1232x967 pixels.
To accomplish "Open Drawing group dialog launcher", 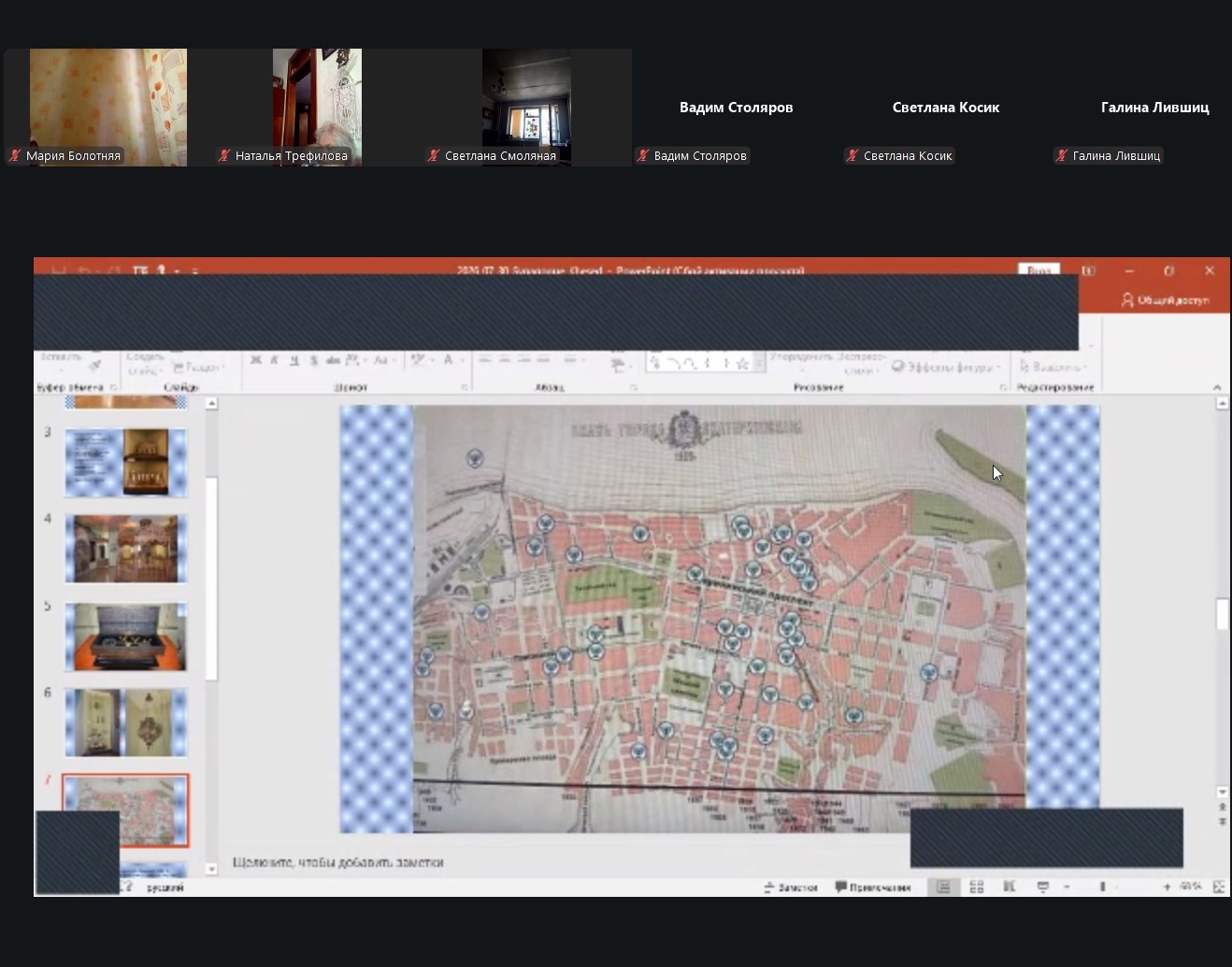I will (x=1003, y=387).
